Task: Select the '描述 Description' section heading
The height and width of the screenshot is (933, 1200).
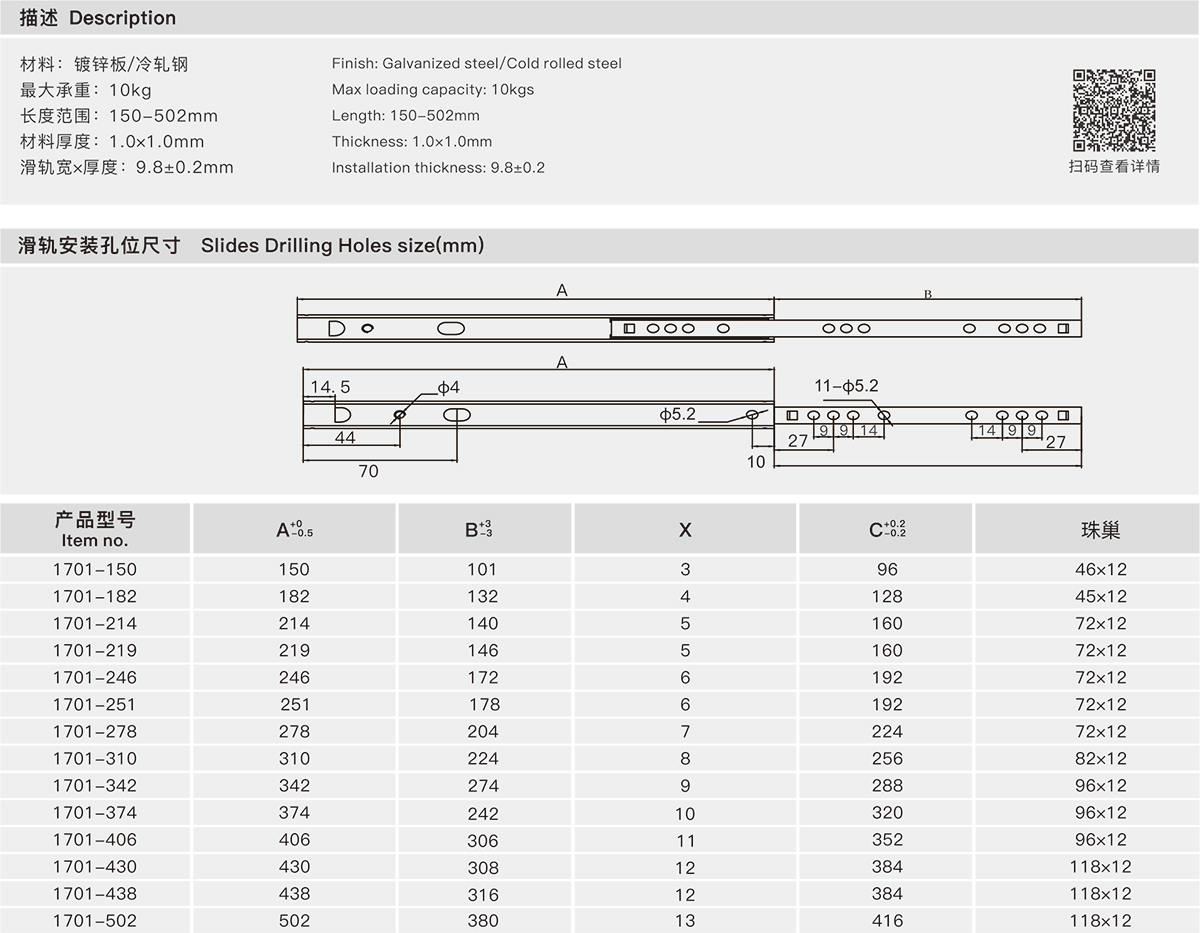Action: point(98,18)
